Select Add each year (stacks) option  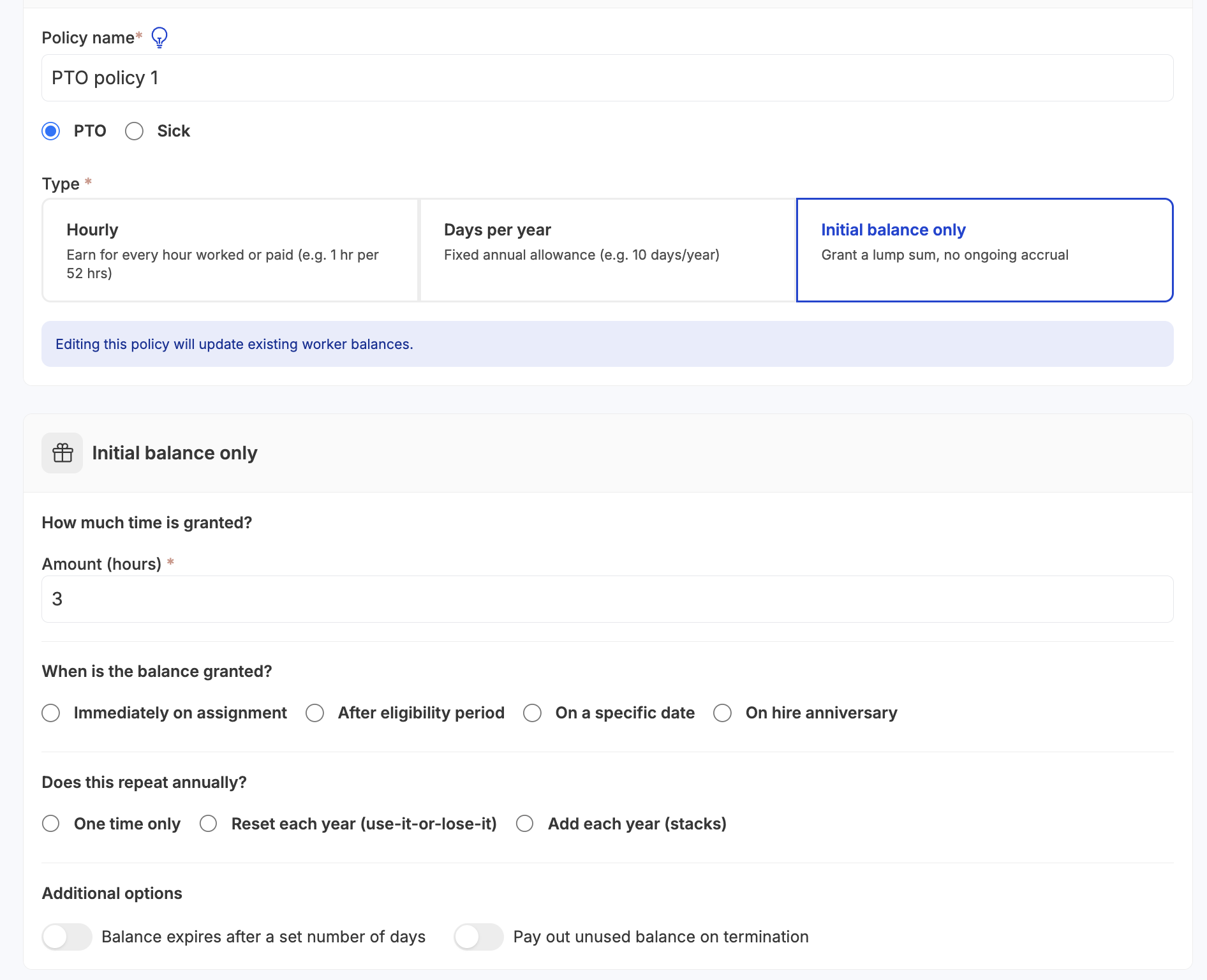click(x=524, y=824)
